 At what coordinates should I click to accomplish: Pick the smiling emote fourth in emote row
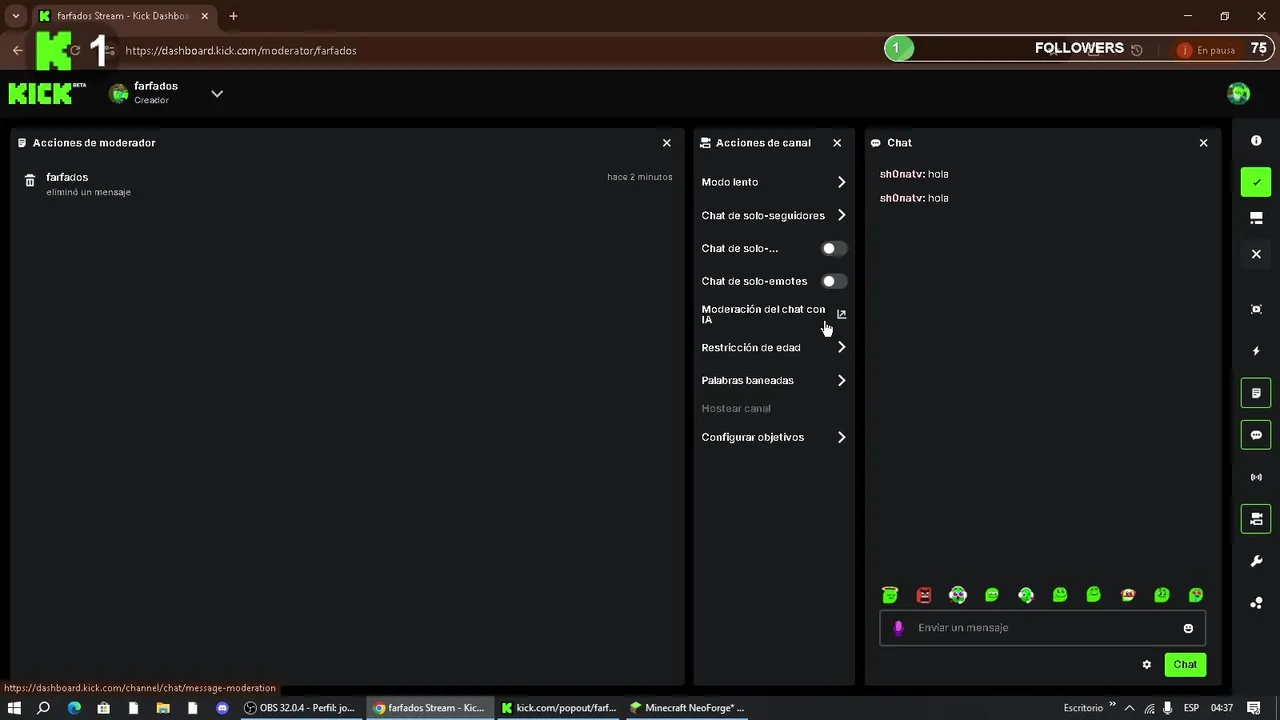click(x=992, y=595)
